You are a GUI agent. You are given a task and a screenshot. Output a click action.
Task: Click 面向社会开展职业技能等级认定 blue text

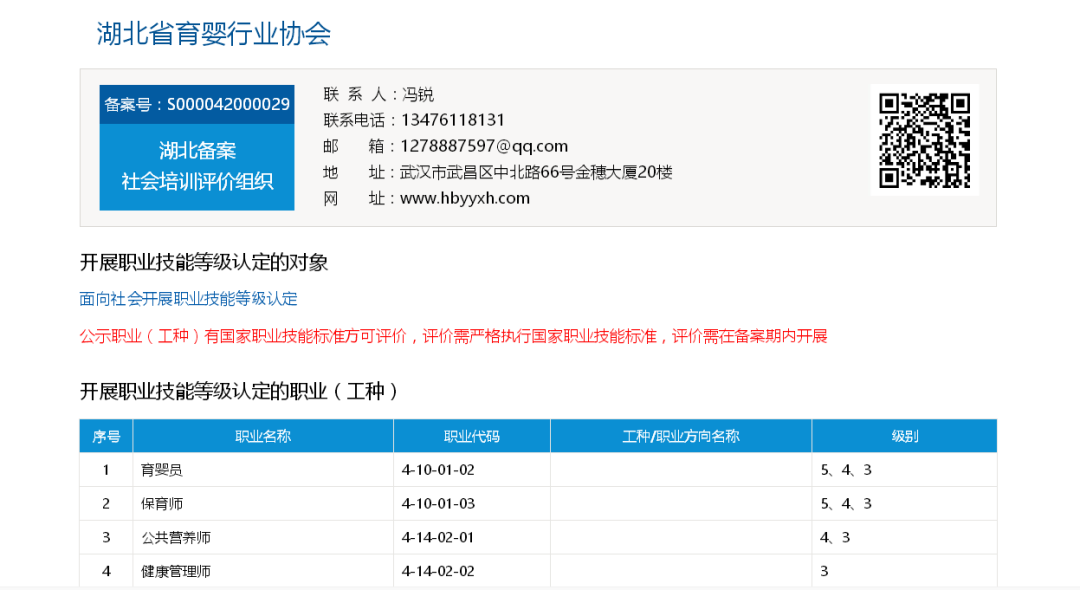coord(189,299)
